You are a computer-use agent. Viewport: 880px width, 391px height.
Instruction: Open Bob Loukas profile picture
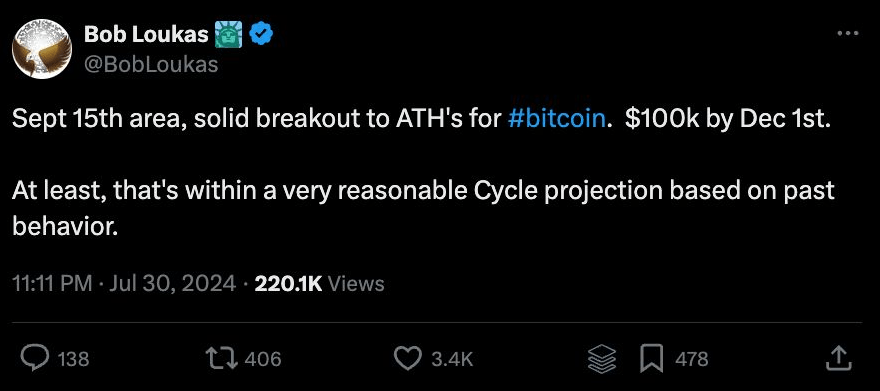(42, 49)
